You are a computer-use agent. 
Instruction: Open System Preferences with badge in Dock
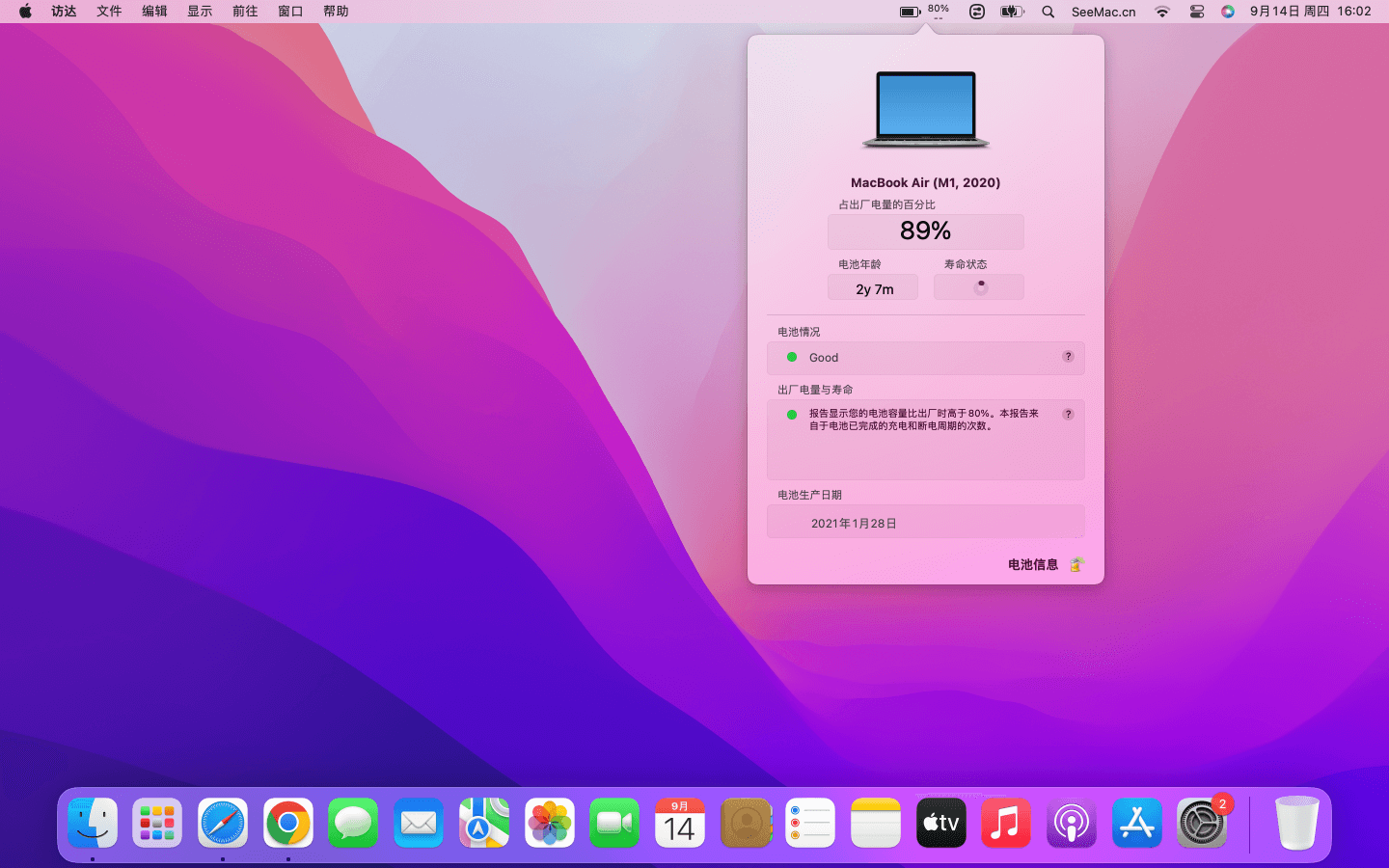pos(1202,824)
